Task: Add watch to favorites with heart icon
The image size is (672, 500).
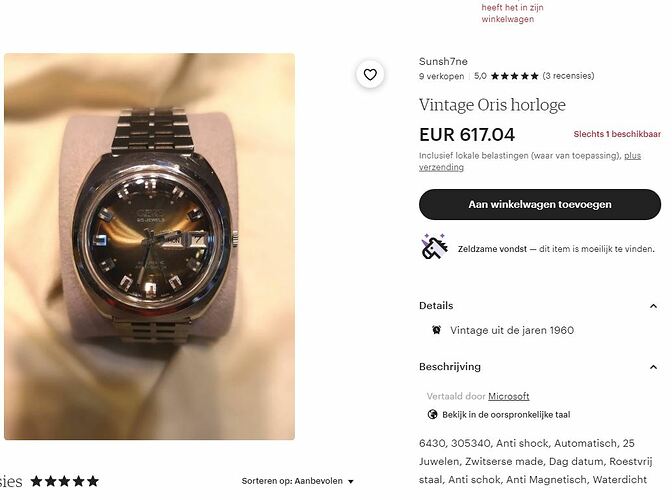Action: (370, 75)
